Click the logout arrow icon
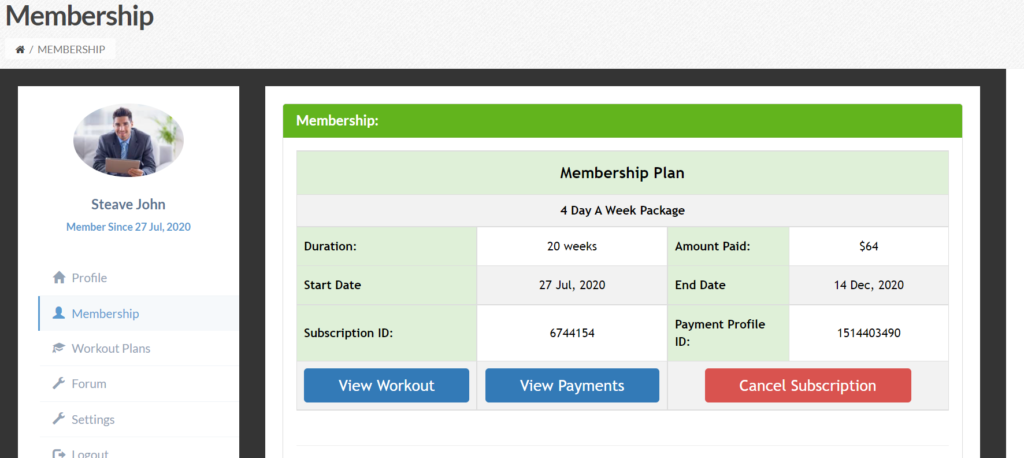This screenshot has height=458, width=1024. pos(59,453)
